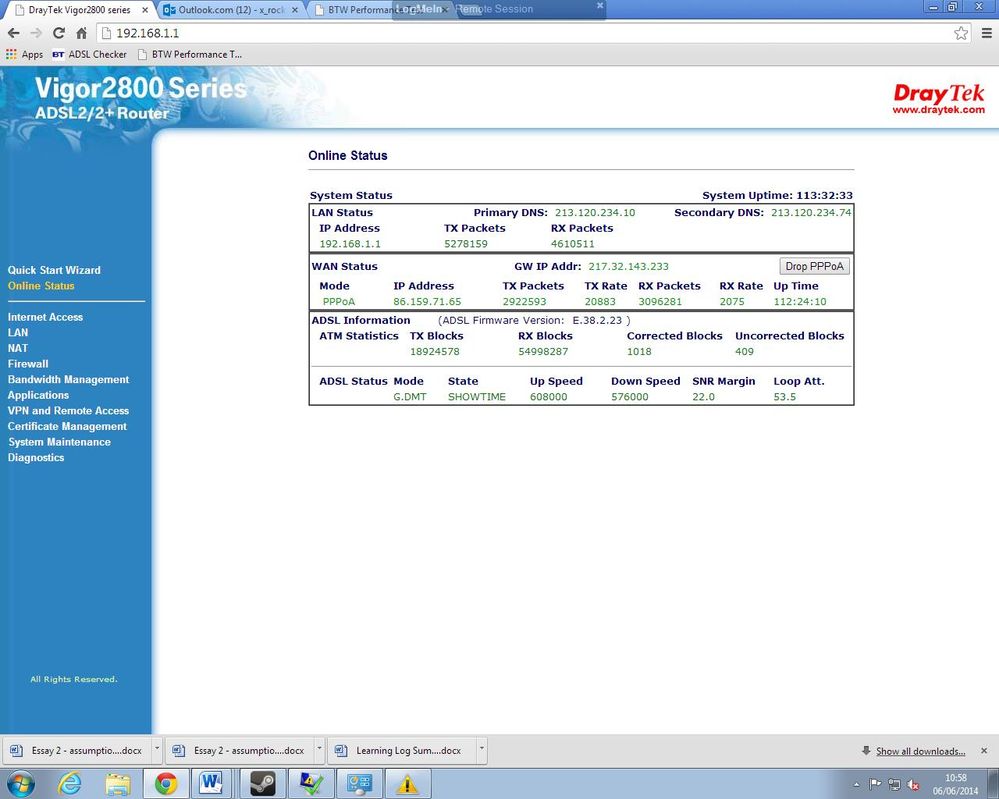The image size is (999, 799).
Task: Open Quick Start Wizard in sidebar
Action: tap(54, 270)
